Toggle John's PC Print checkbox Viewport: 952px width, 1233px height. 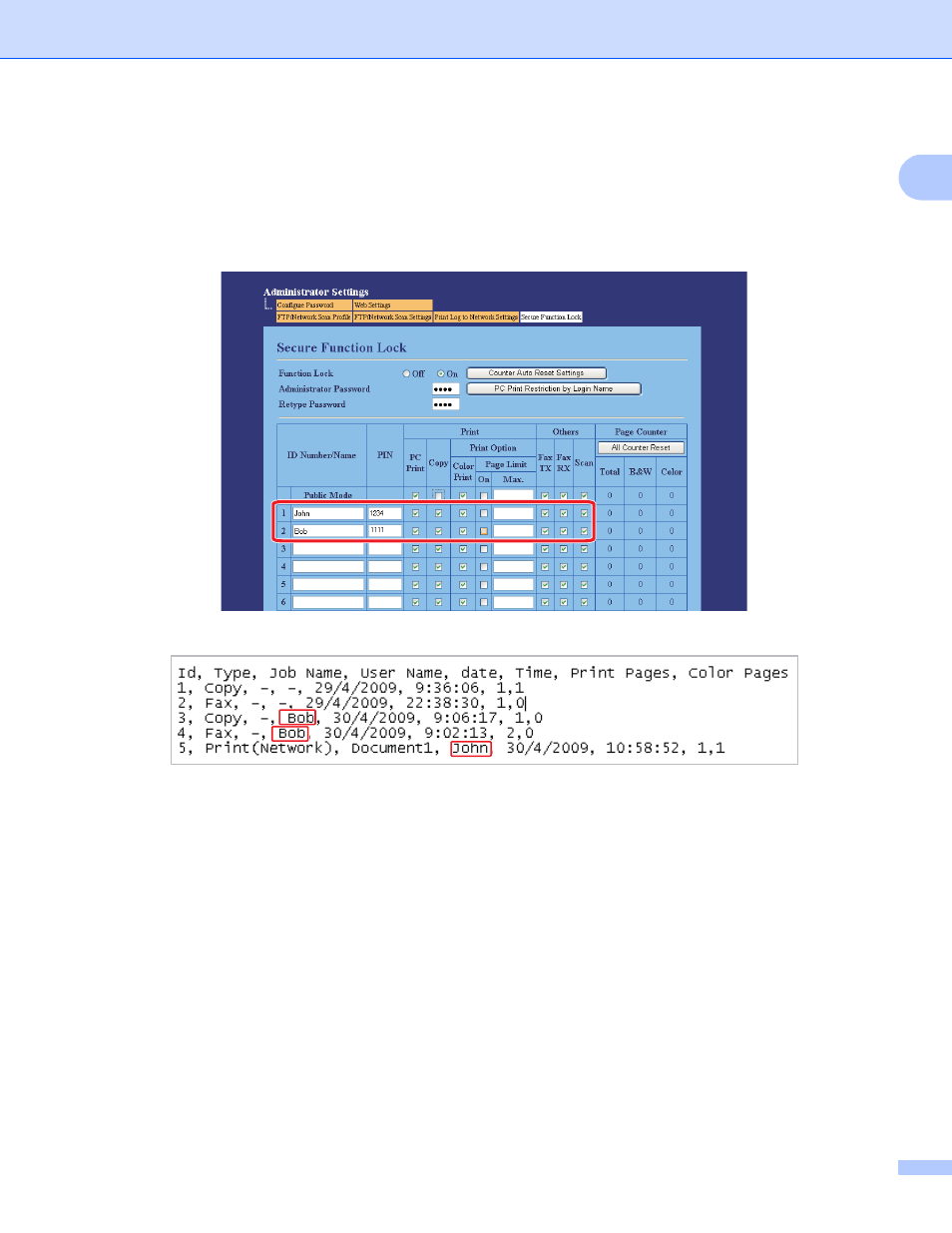415,513
